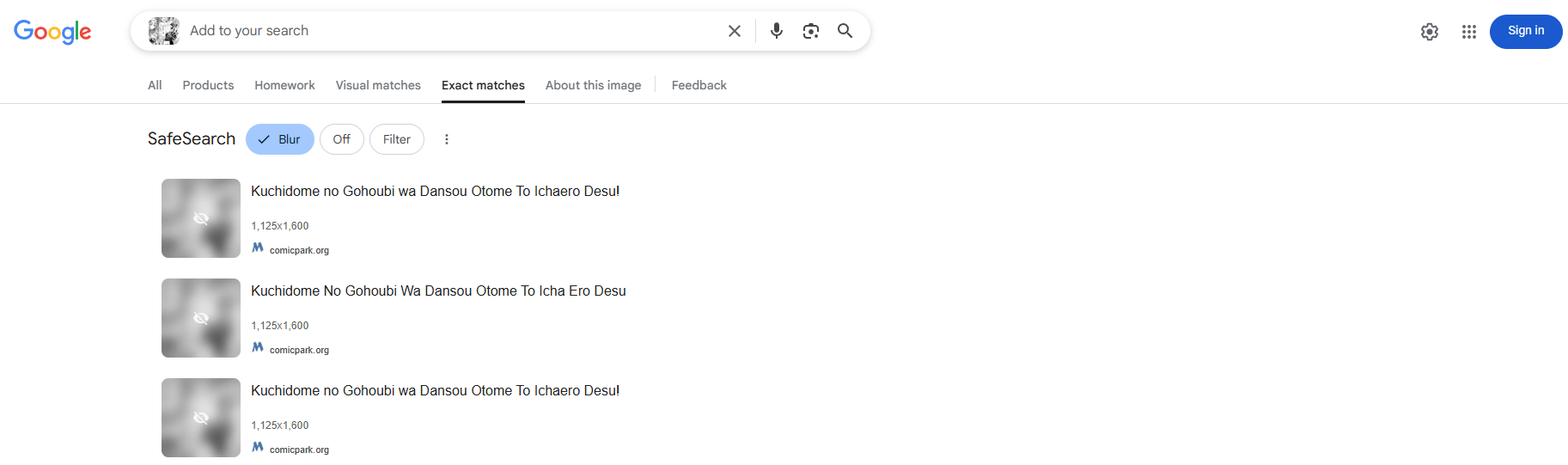
Task: Click the magnifying glass search icon
Action: [845, 31]
